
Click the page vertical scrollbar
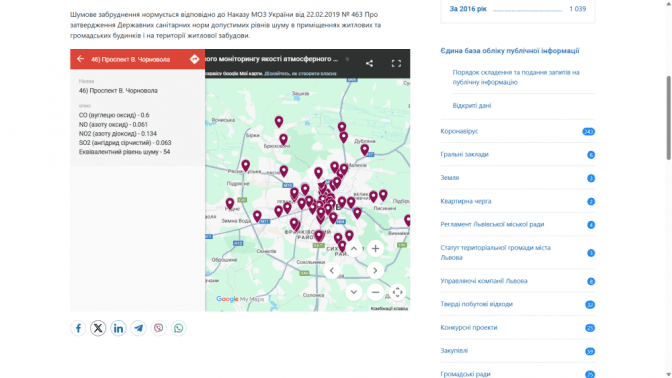[668, 118]
